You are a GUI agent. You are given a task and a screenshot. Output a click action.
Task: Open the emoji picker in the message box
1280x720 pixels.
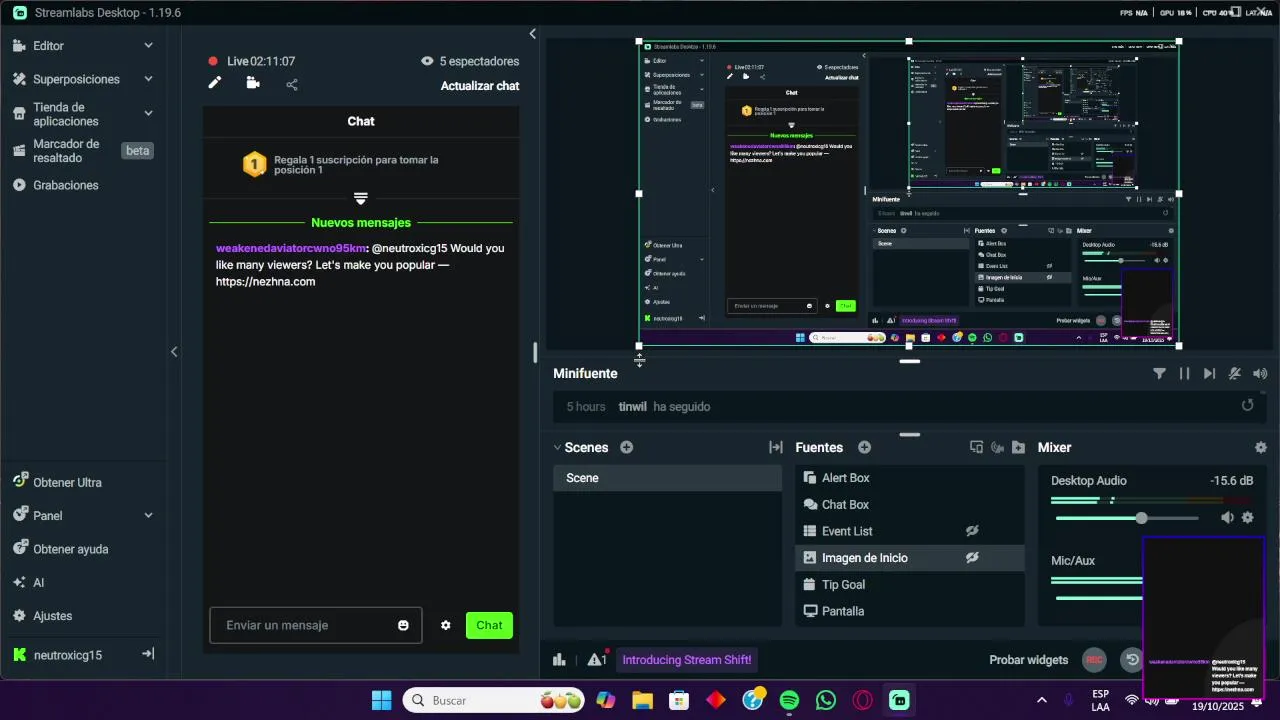click(x=403, y=626)
